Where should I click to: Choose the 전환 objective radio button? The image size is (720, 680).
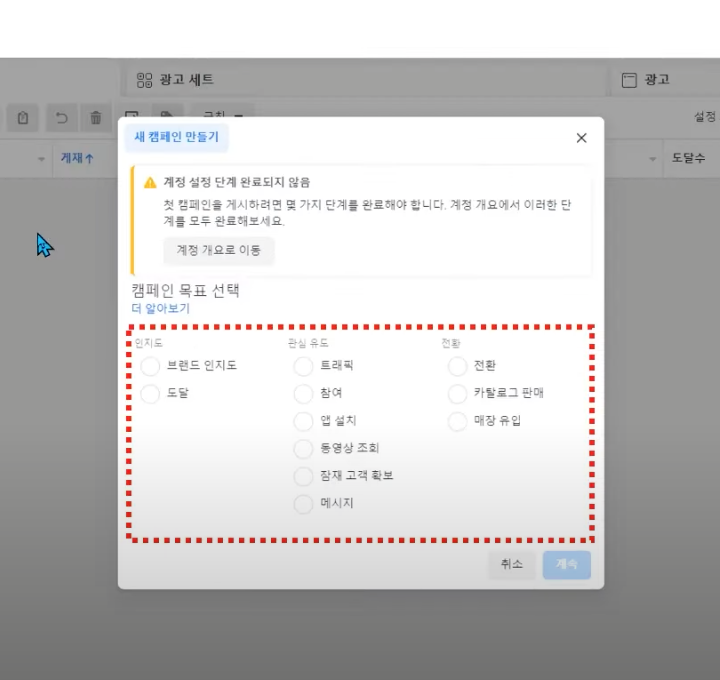pyautogui.click(x=458, y=366)
